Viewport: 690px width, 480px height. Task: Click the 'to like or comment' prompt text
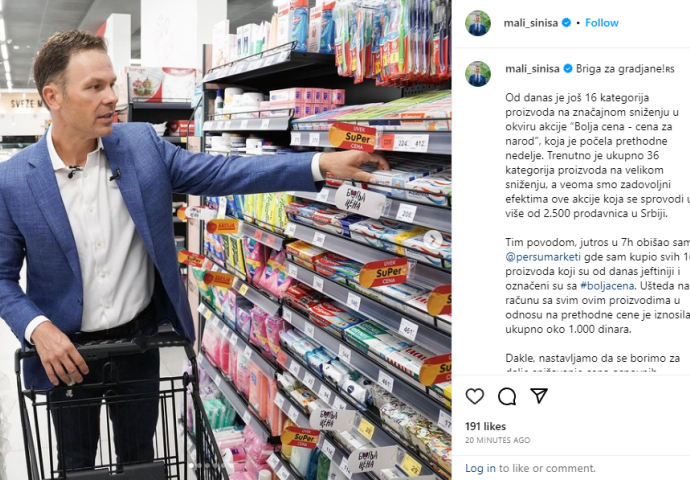(x=547, y=468)
